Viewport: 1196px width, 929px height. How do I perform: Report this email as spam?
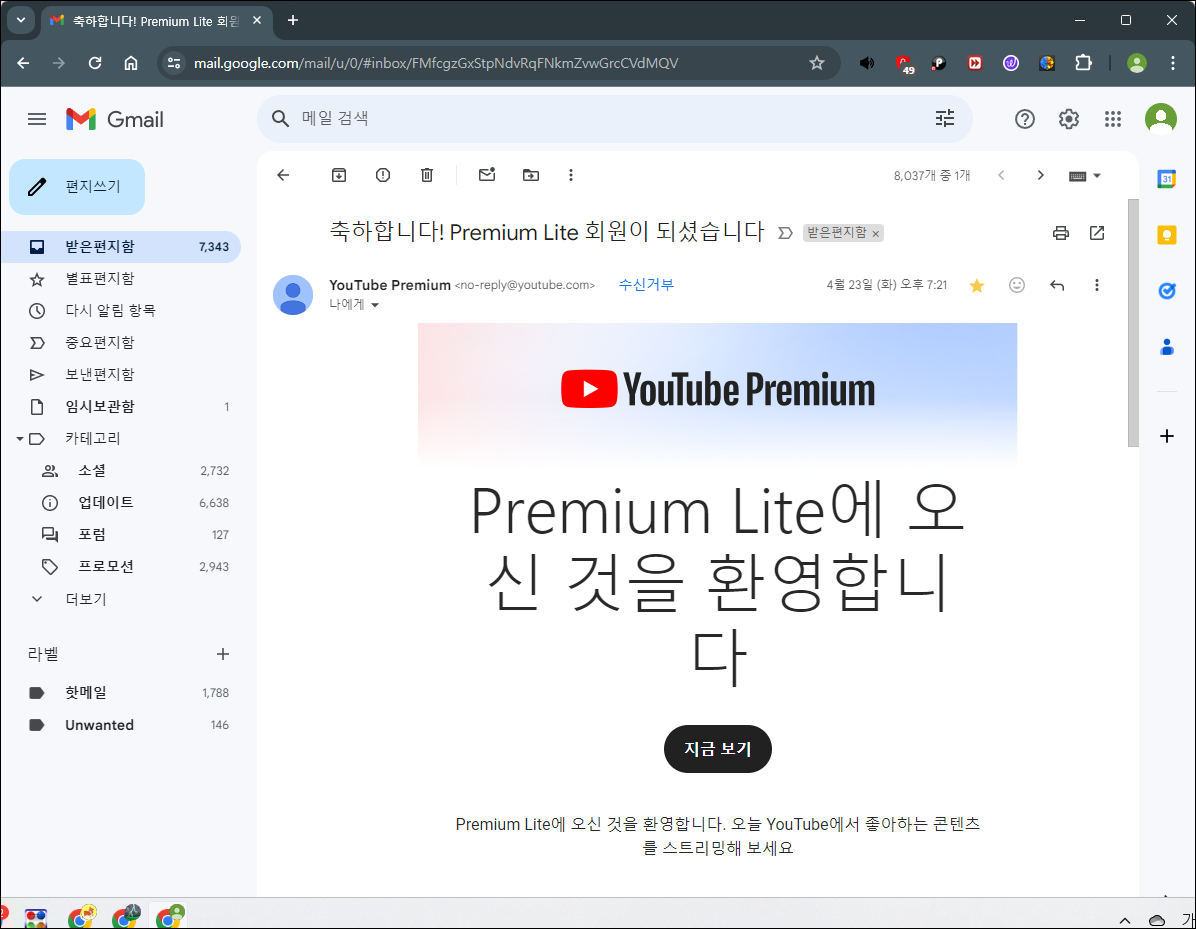click(x=383, y=175)
